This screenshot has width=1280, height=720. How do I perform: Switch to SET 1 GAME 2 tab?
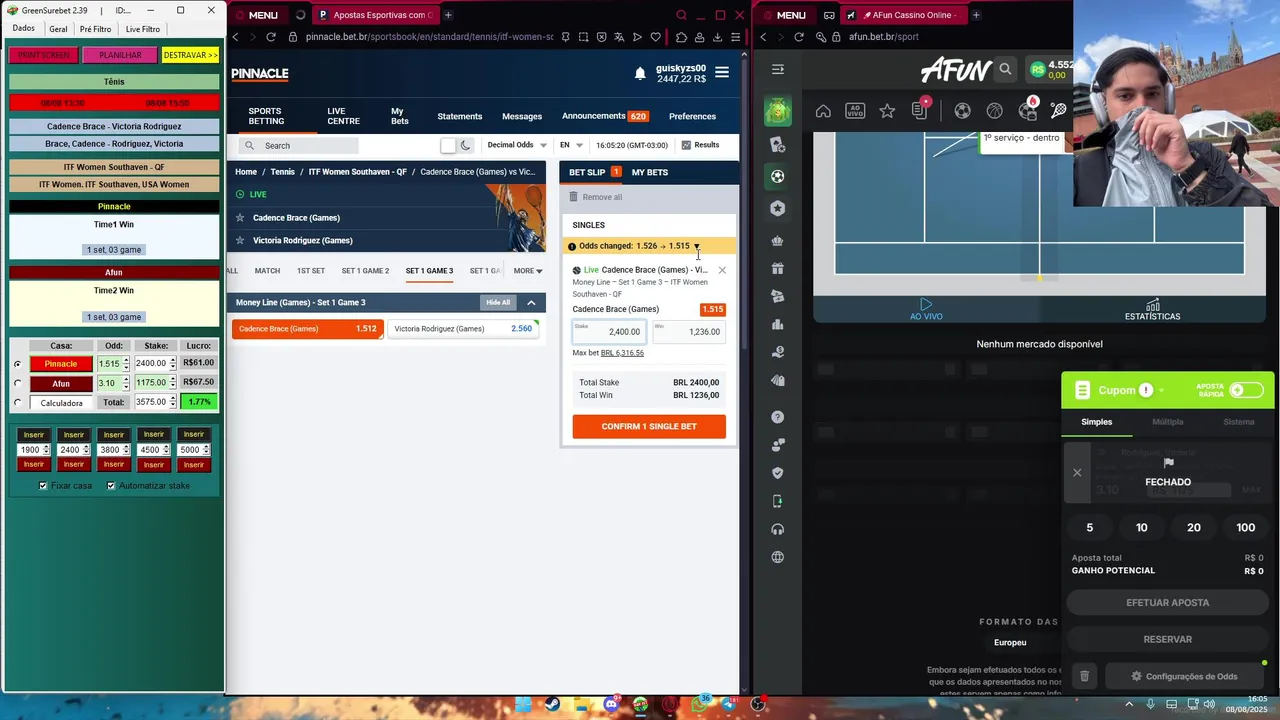tap(365, 271)
